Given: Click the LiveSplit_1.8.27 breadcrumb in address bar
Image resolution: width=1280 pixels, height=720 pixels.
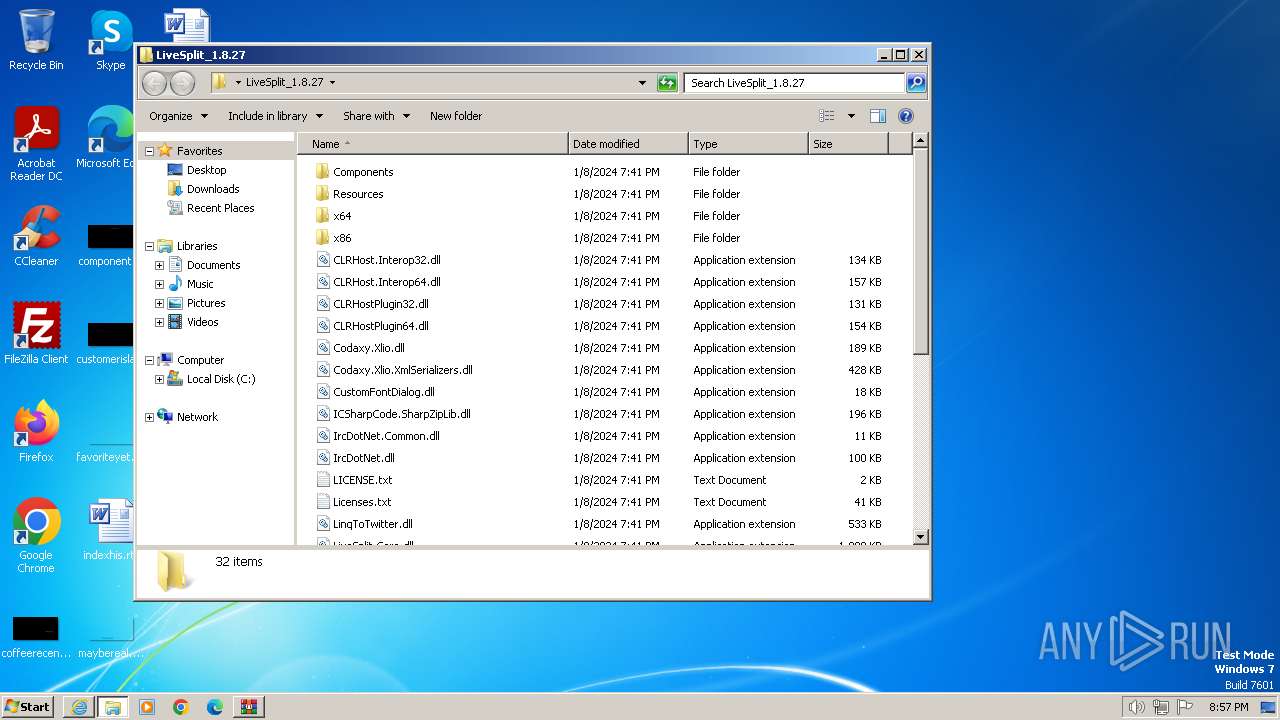Looking at the screenshot, I should pyautogui.click(x=284, y=83).
